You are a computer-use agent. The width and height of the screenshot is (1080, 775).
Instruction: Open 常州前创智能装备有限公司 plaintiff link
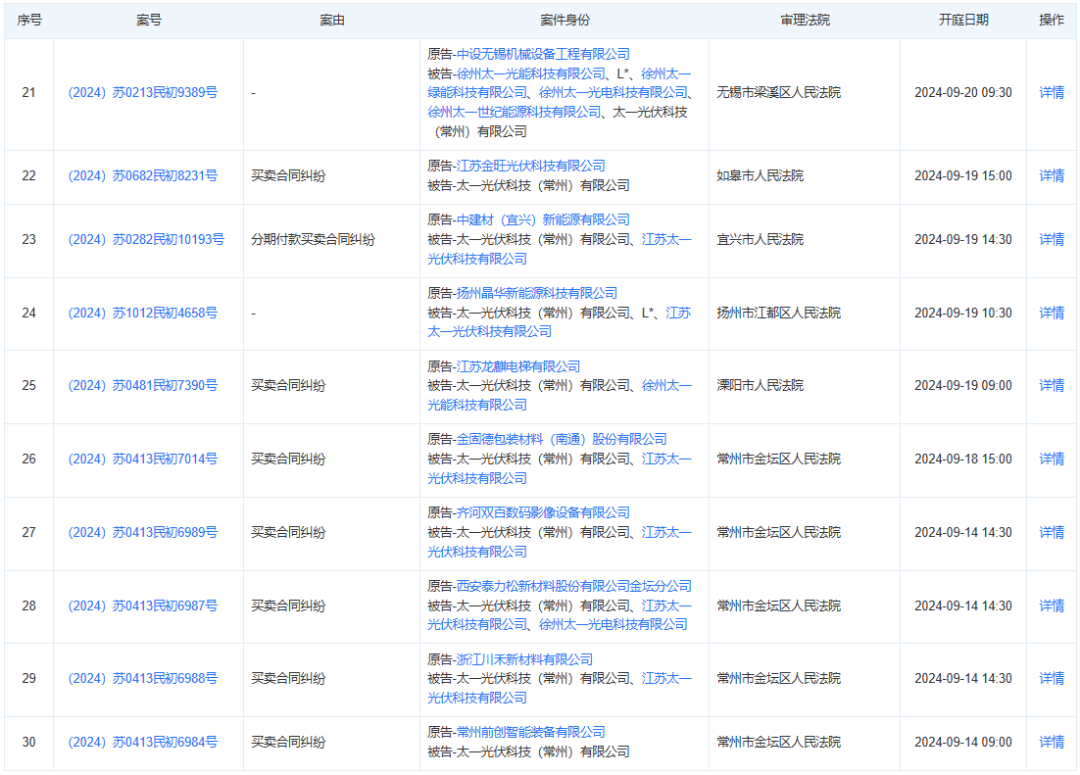[531, 732]
